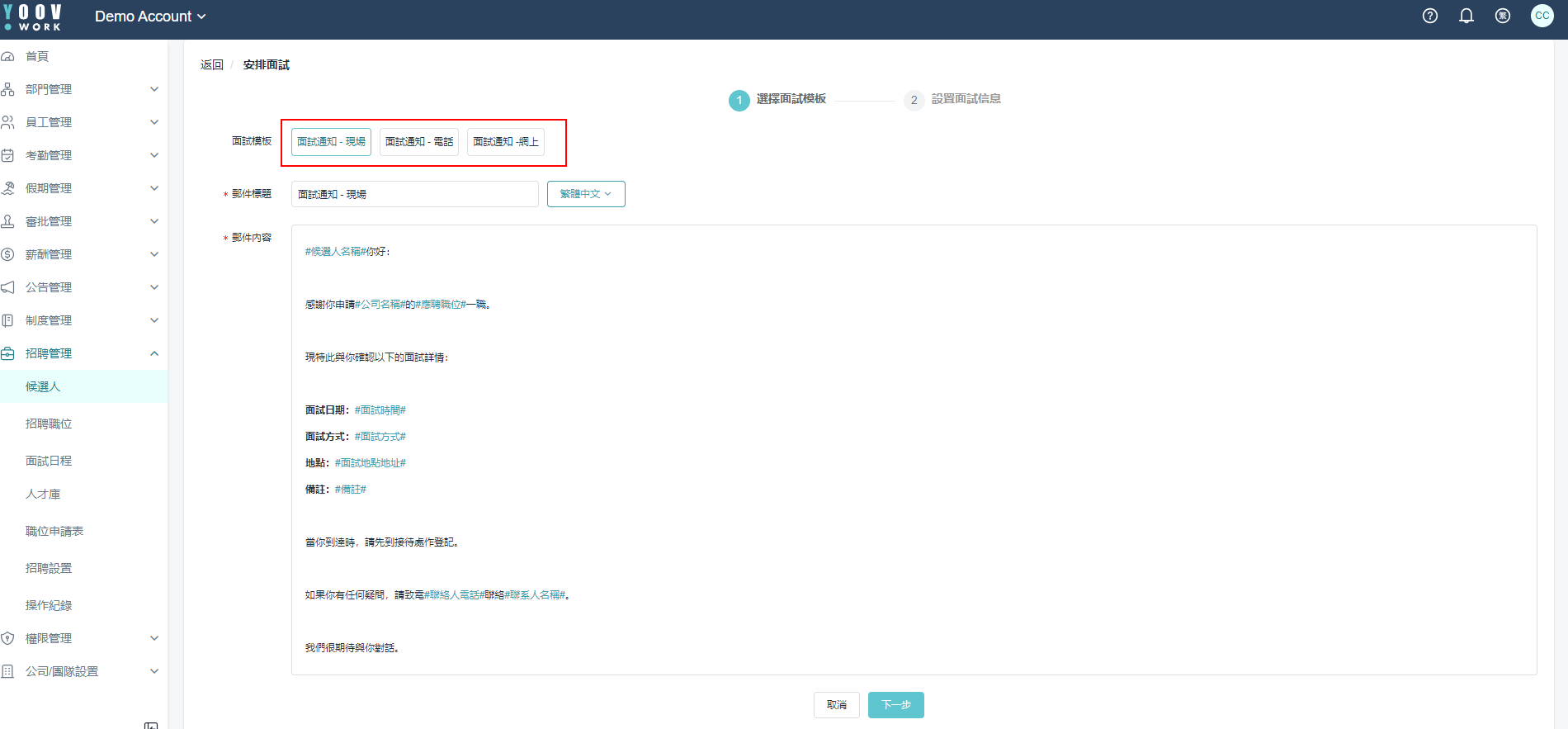Click the language switch icon in header
The height and width of the screenshot is (729, 1568).
tap(1503, 16)
